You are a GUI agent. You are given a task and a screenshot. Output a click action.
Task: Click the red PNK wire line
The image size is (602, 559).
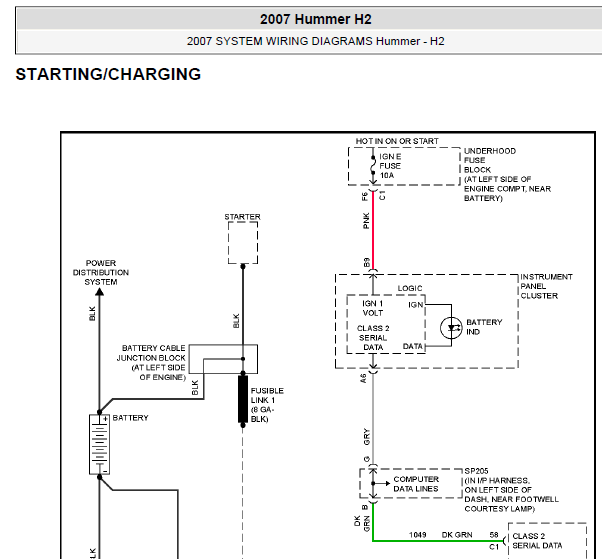[x=373, y=230]
